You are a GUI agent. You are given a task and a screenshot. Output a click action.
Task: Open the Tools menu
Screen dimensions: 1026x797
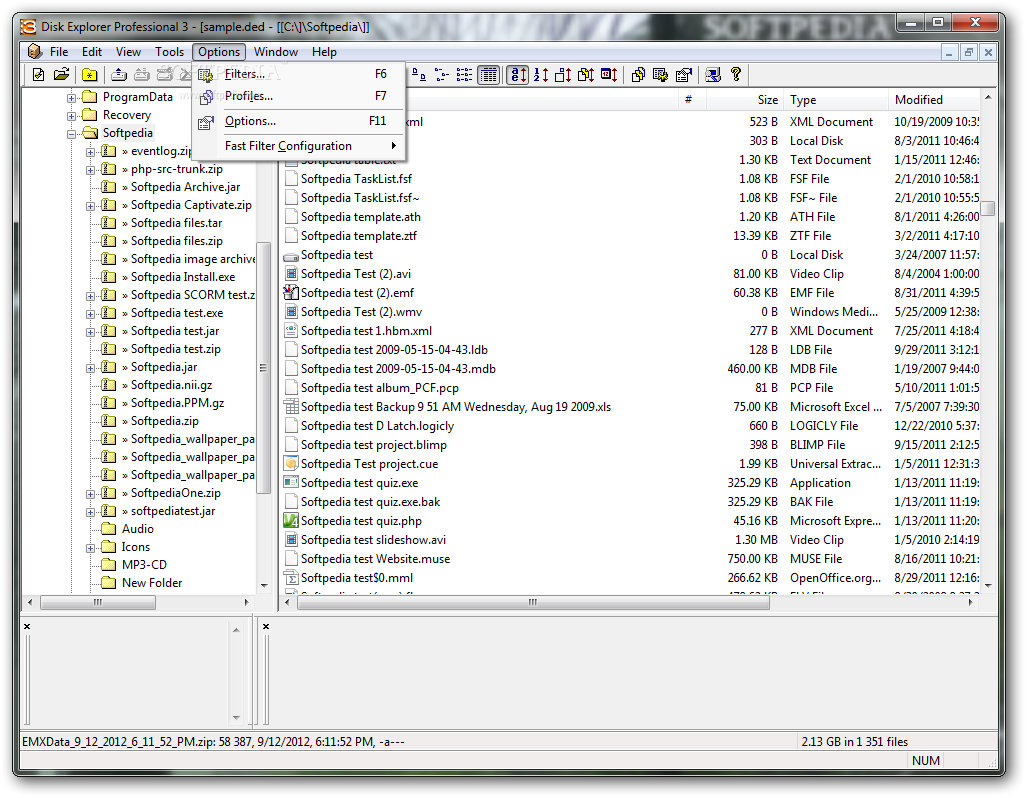pyautogui.click(x=169, y=52)
